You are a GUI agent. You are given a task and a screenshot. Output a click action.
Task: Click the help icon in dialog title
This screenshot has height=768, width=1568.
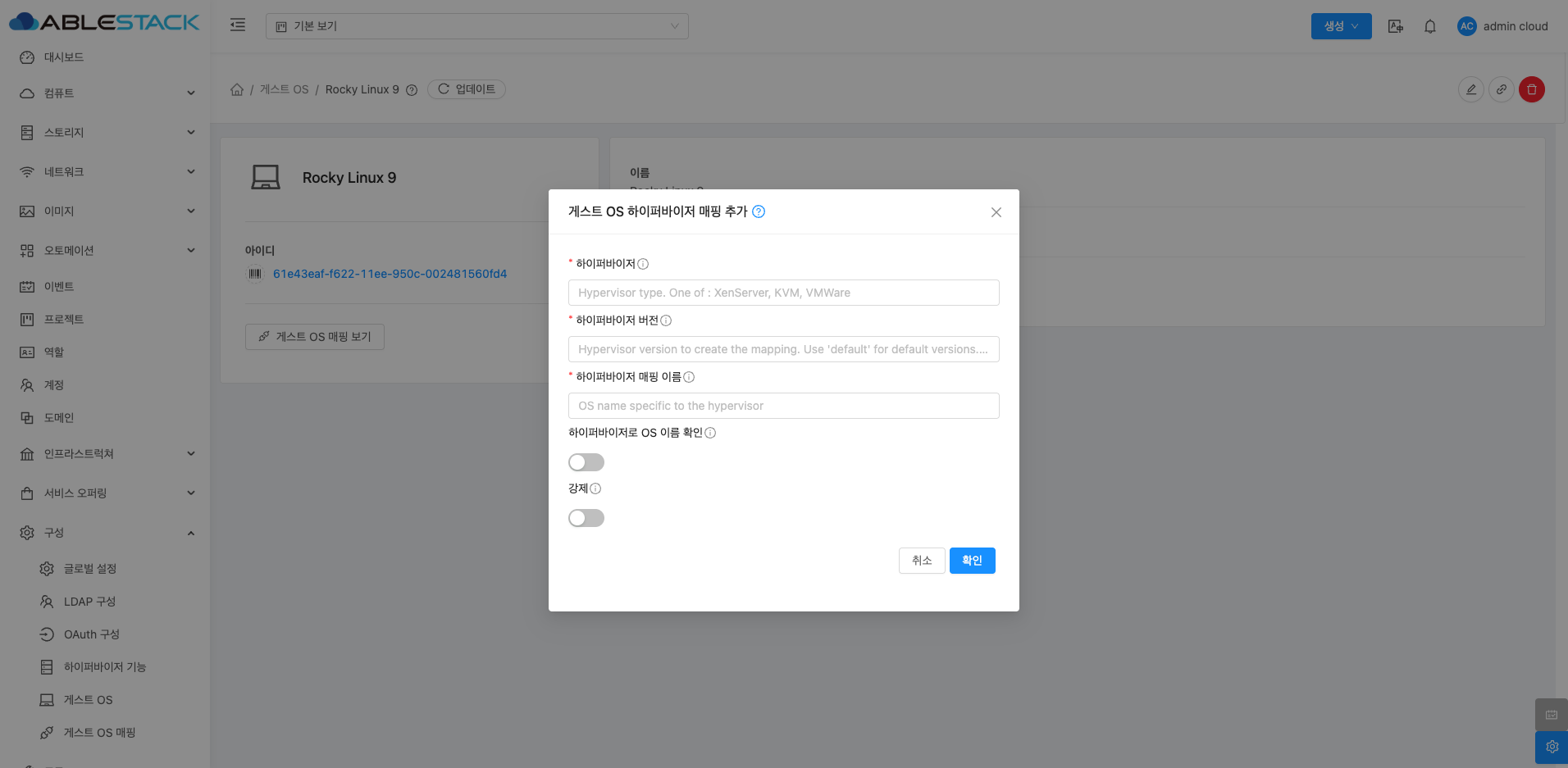[x=759, y=211]
